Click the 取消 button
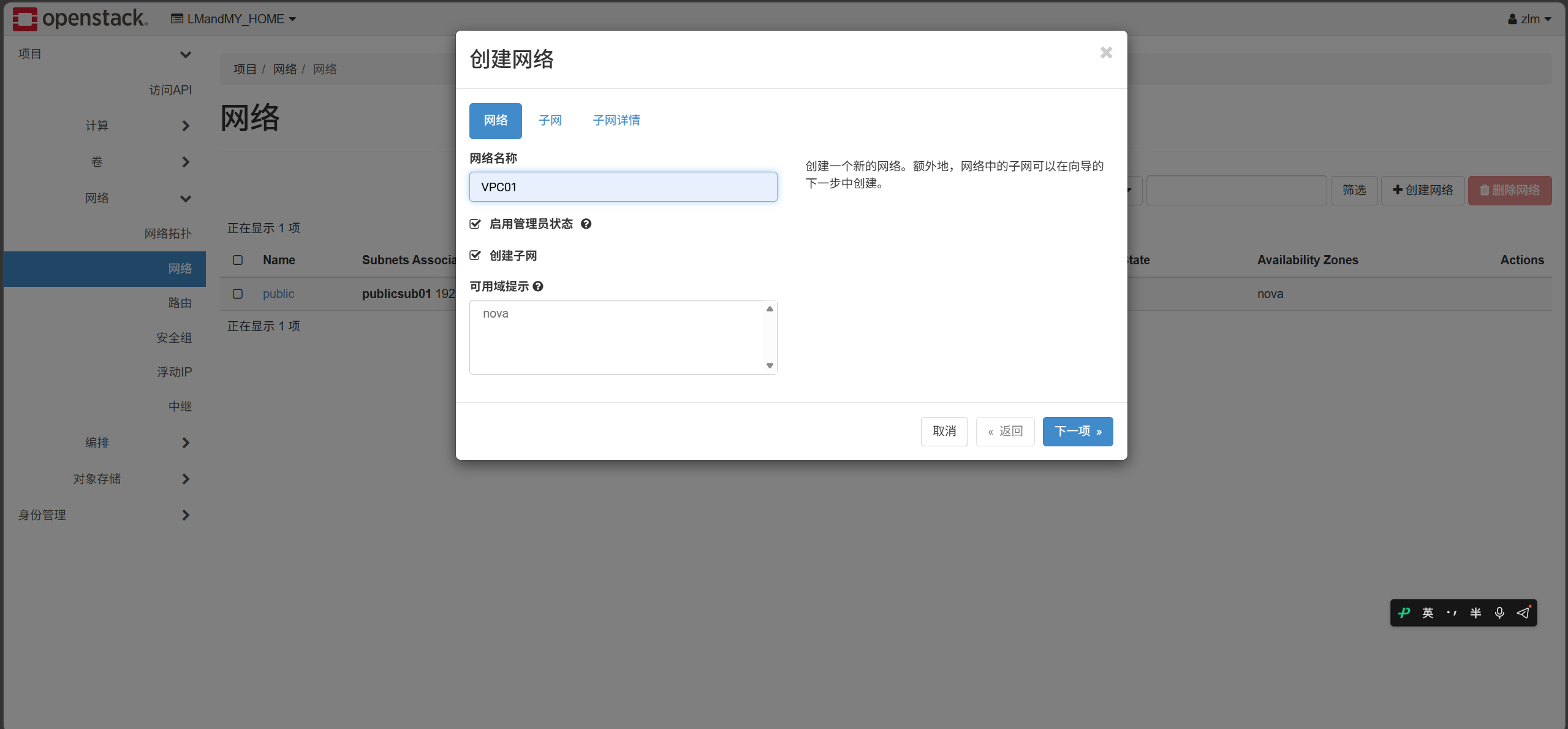1568x729 pixels. [x=944, y=432]
